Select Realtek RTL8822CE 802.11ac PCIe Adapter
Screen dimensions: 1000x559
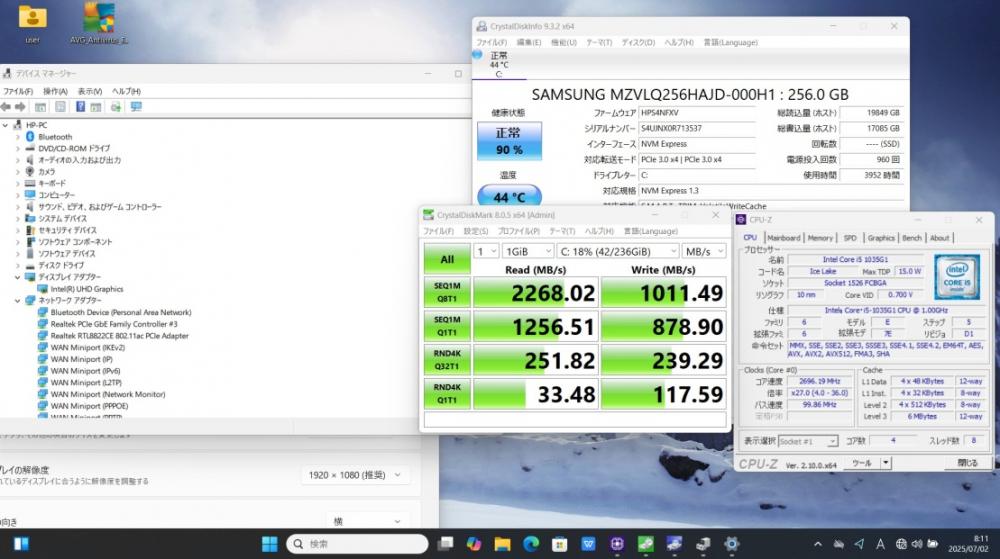tap(119, 336)
